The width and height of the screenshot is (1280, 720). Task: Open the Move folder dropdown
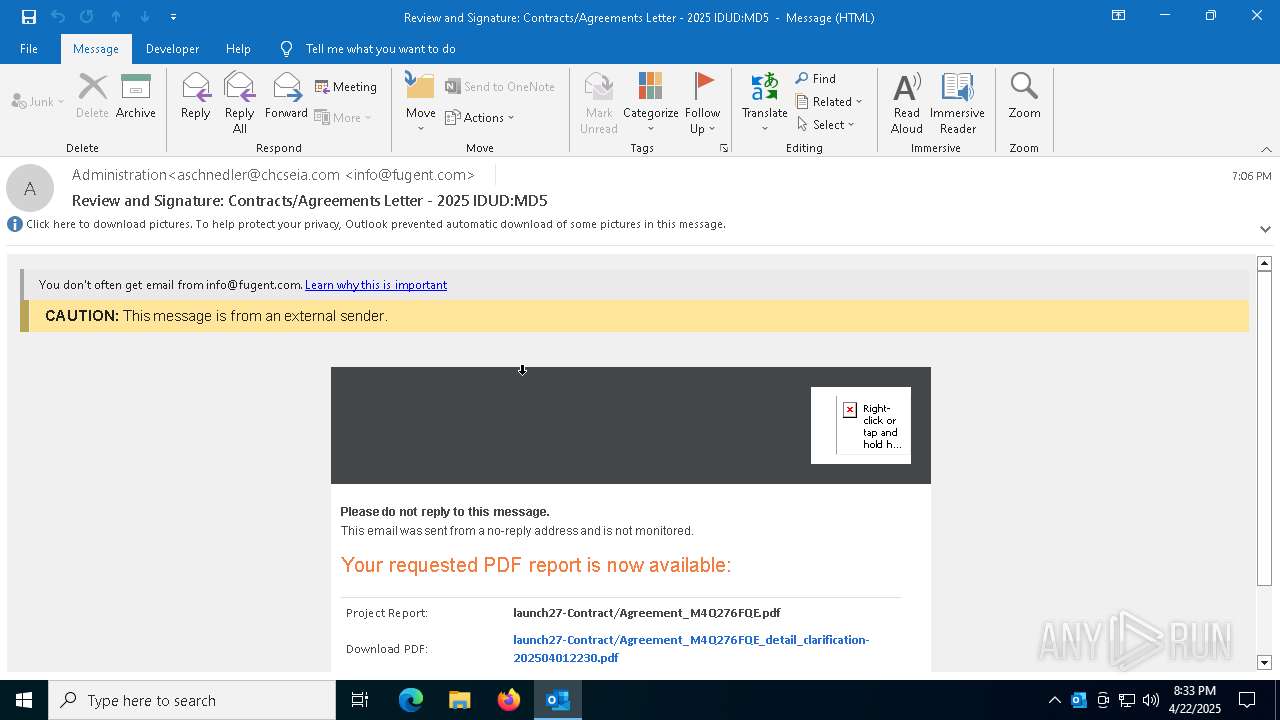click(x=420, y=103)
